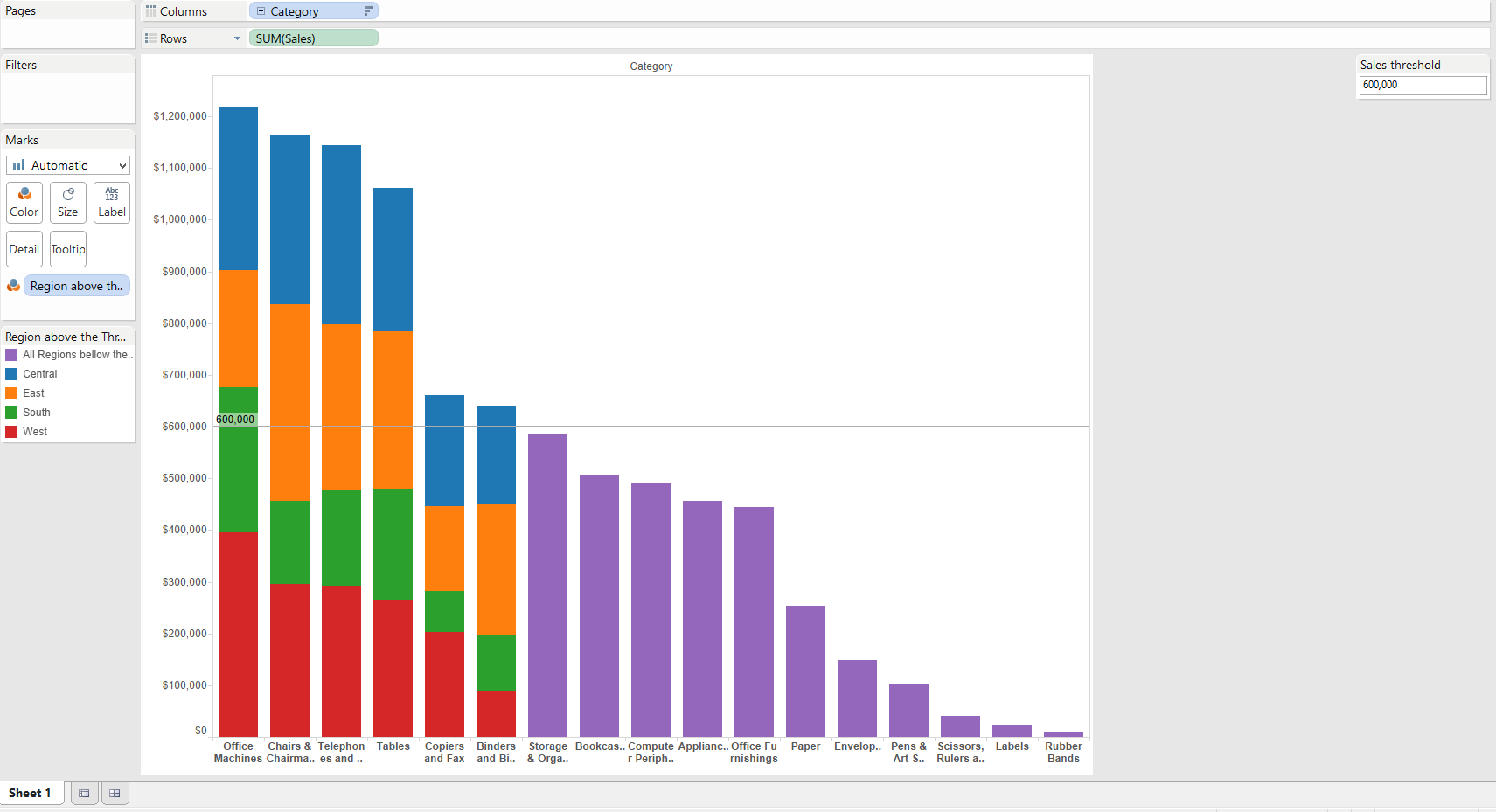Image resolution: width=1496 pixels, height=812 pixels.
Task: Open the Size marks card
Action: pos(68,202)
